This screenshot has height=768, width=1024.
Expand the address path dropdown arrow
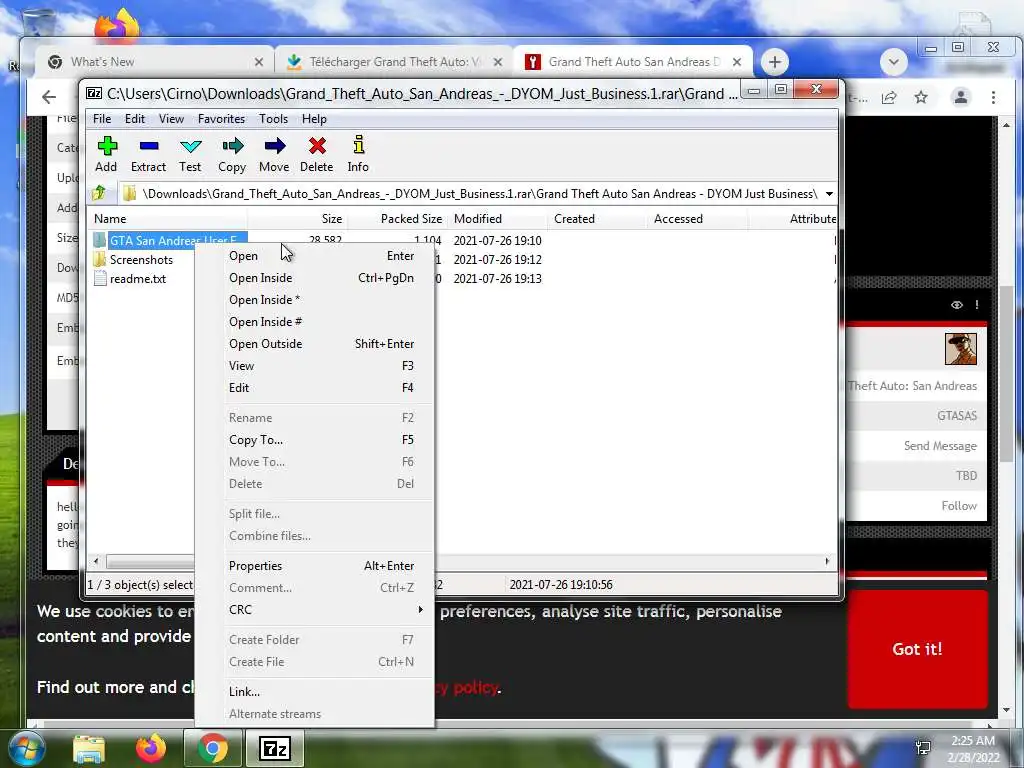pos(829,194)
